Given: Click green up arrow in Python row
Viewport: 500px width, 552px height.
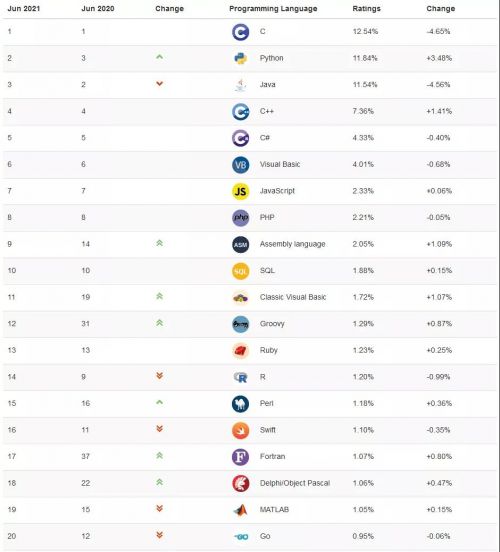Looking at the screenshot, I should (x=160, y=56).
